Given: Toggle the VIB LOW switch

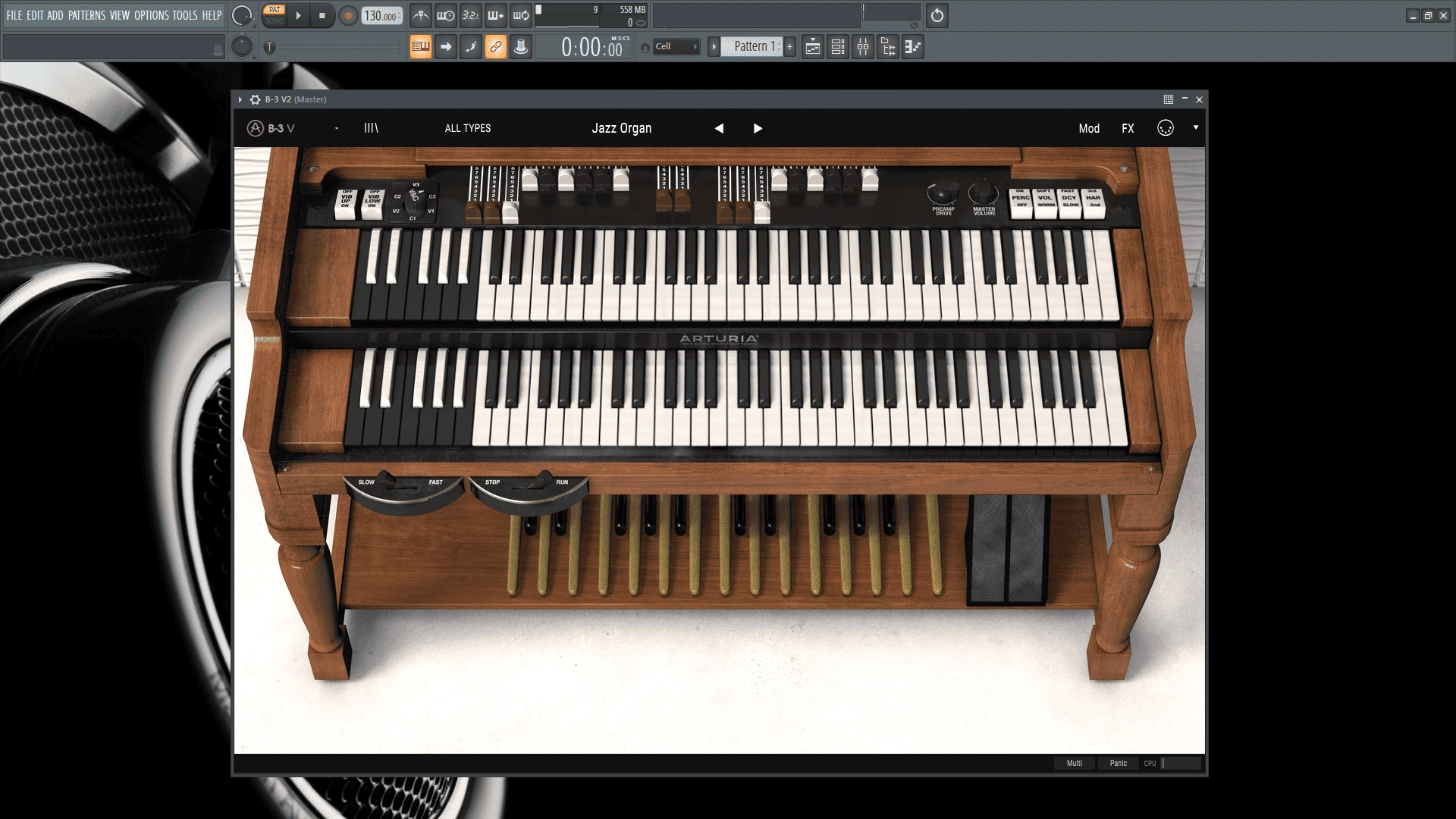Looking at the screenshot, I should coord(372,203).
